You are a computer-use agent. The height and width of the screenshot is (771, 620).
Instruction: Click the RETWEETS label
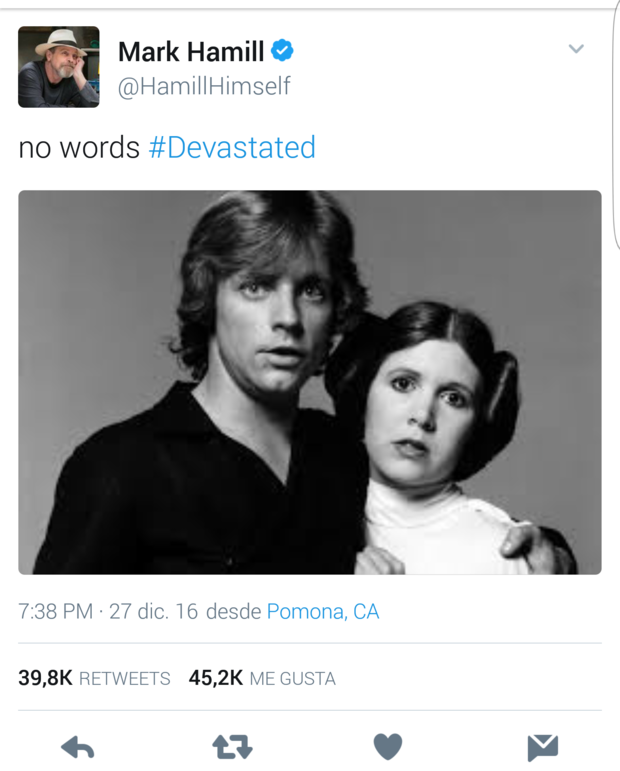pos(124,678)
